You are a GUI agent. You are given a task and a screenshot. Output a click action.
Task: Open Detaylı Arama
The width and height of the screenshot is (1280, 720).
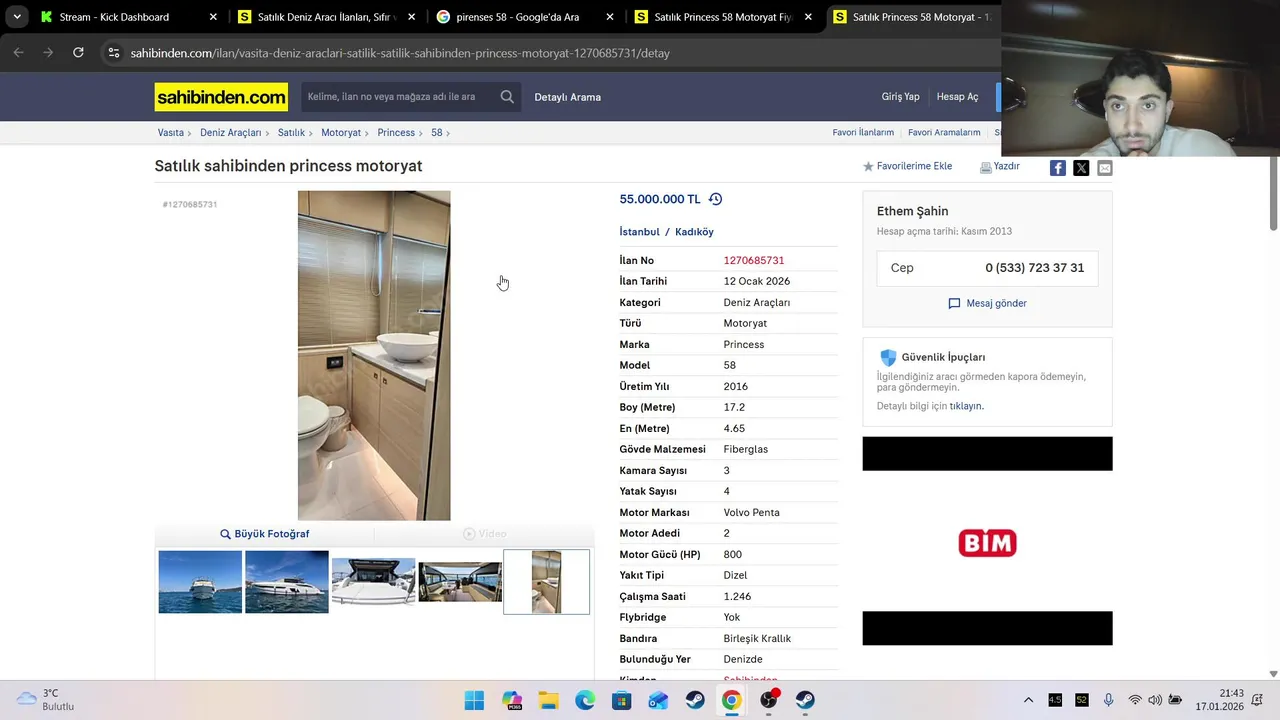click(x=567, y=97)
